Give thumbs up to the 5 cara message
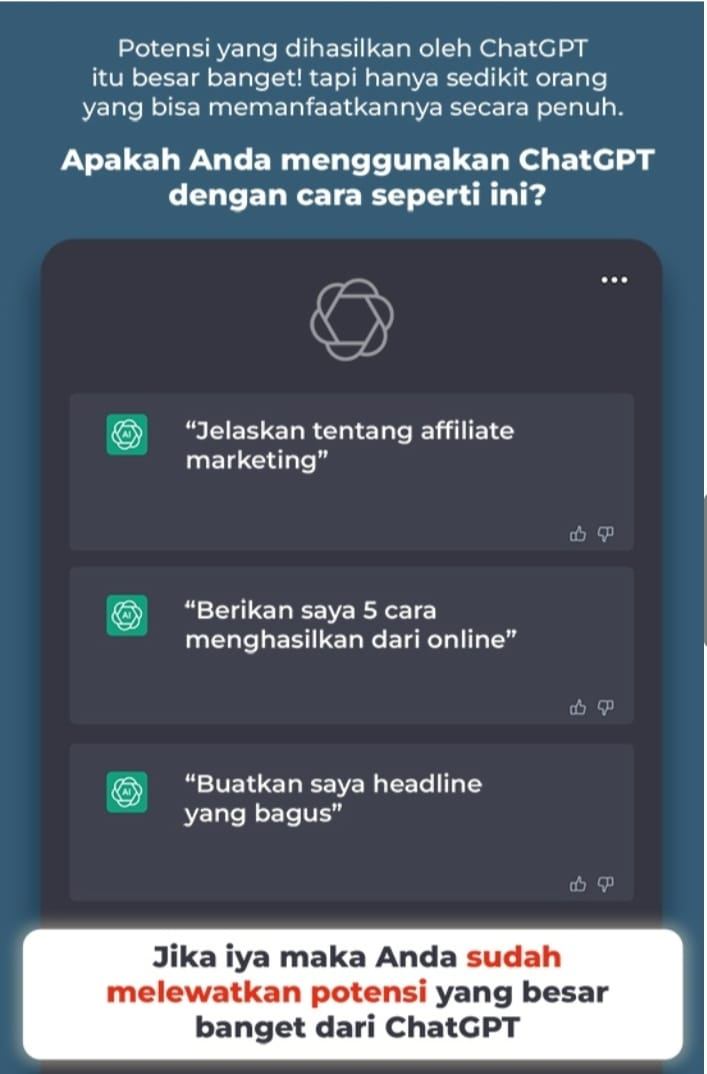The image size is (707, 1074). [x=578, y=707]
